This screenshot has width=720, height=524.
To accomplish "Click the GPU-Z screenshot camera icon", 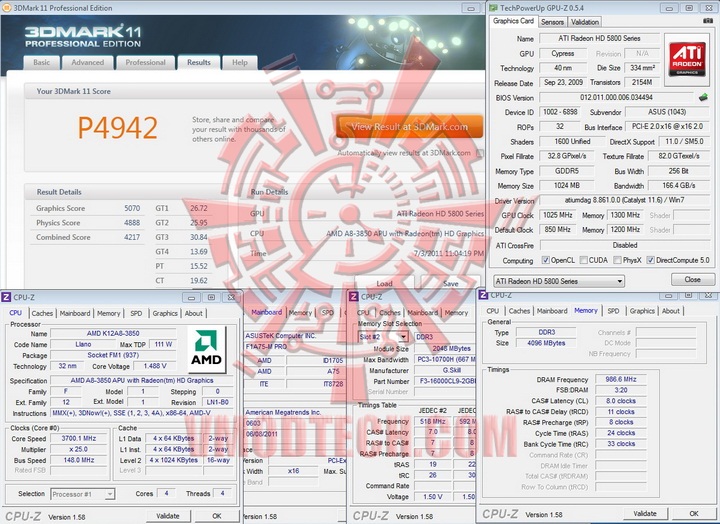I will [x=708, y=21].
